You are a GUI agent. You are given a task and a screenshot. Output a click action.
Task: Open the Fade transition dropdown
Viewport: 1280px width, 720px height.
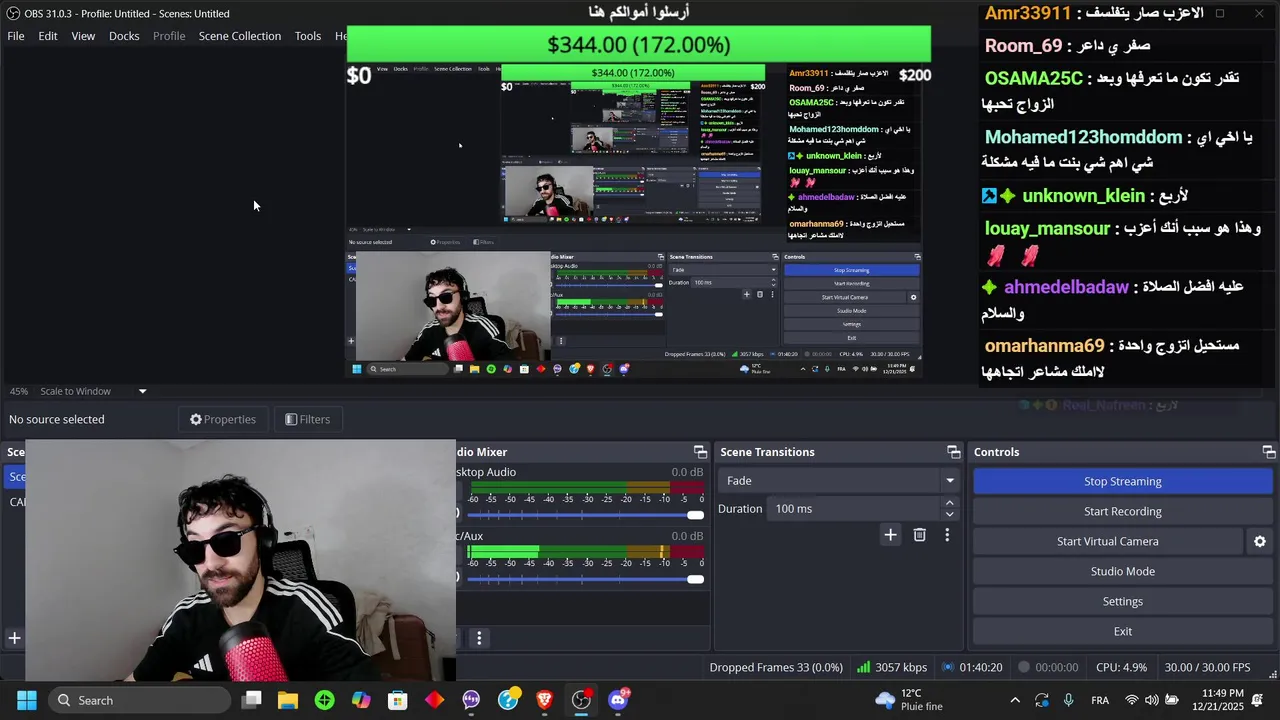coord(838,481)
